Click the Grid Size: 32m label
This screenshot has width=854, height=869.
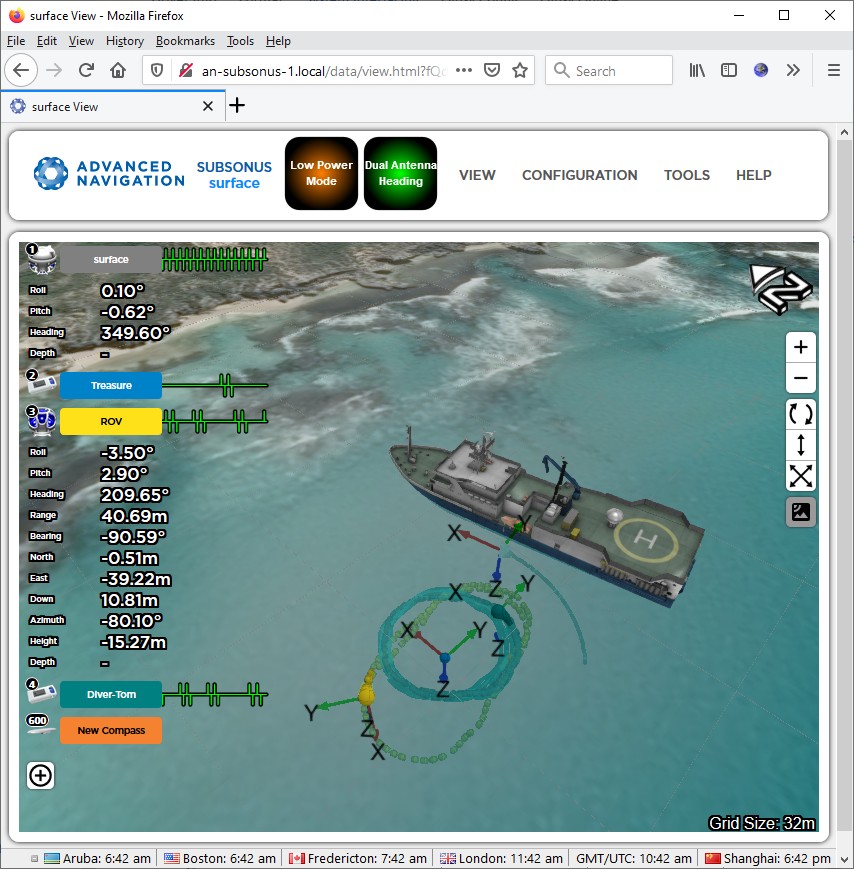[762, 823]
